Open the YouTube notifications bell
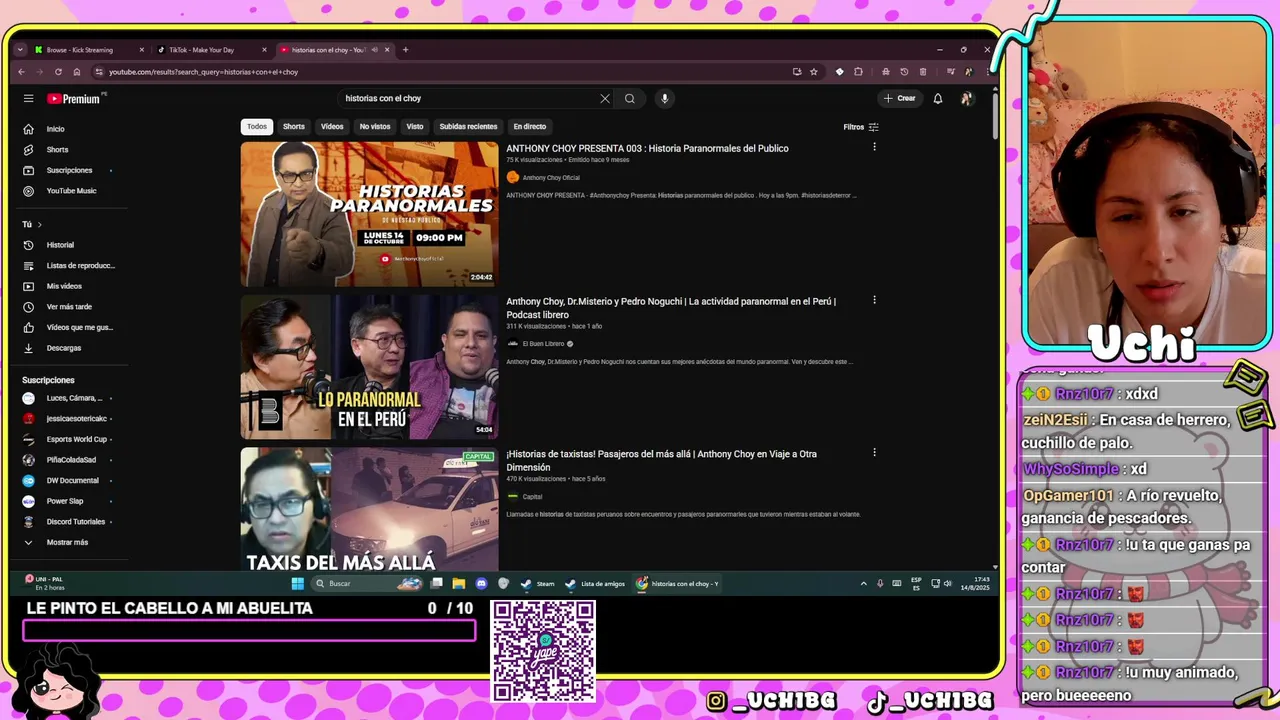Viewport: 1280px width, 720px height. [x=938, y=98]
